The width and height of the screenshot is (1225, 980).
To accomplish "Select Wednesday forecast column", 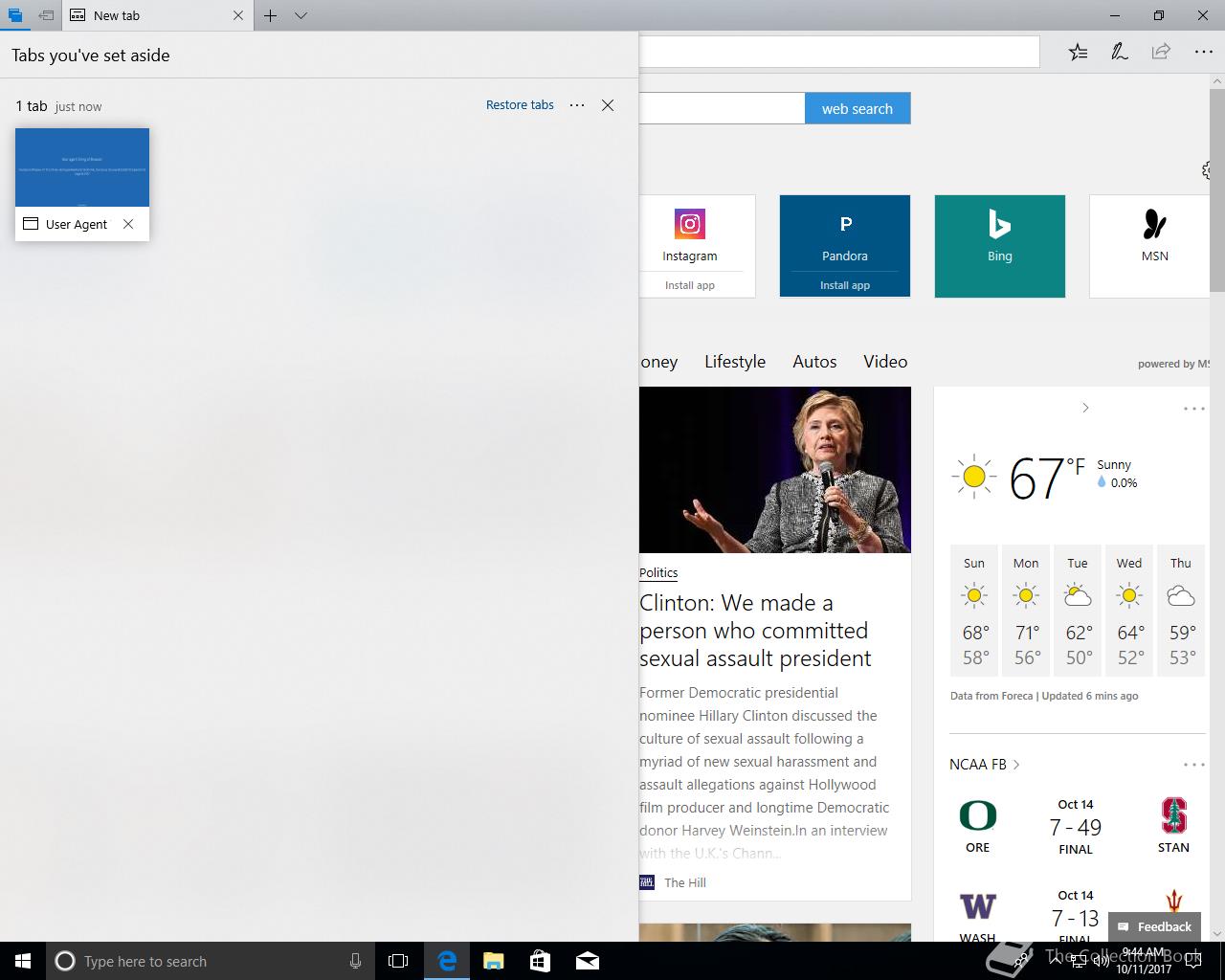I will point(1129,611).
